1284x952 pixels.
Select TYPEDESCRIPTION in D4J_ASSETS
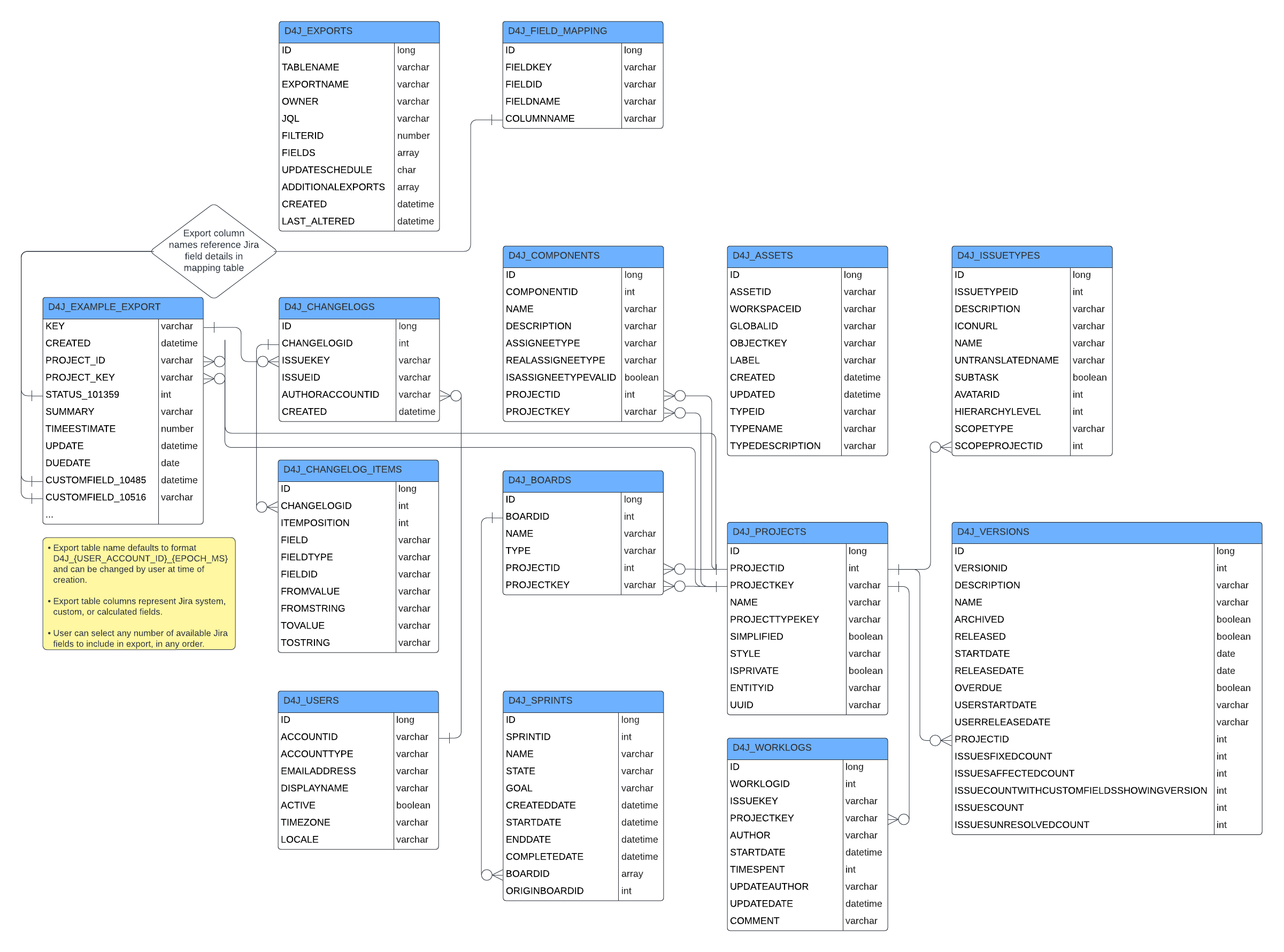coord(807,446)
